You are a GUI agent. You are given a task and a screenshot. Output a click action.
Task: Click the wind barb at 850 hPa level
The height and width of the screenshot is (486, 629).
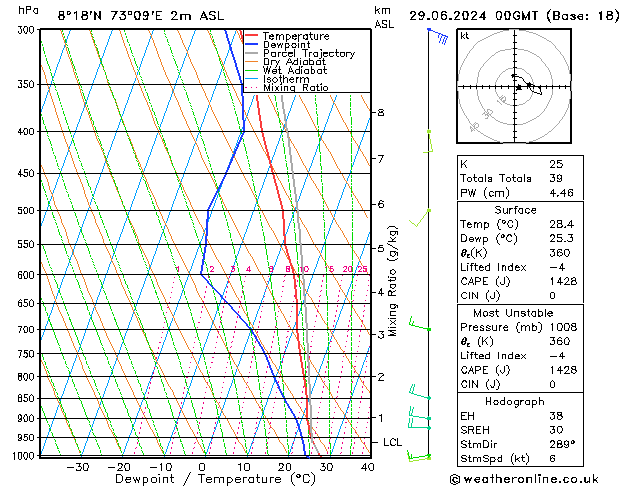pos(420,392)
